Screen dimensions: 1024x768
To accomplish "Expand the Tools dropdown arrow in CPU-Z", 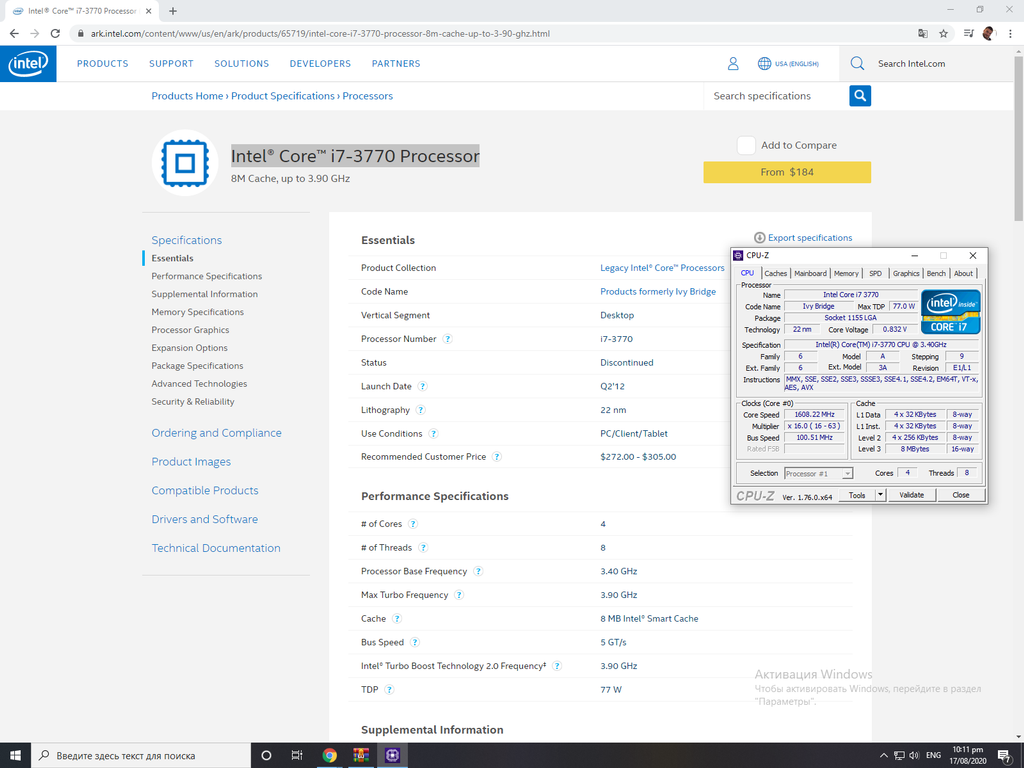I will pos(881,495).
